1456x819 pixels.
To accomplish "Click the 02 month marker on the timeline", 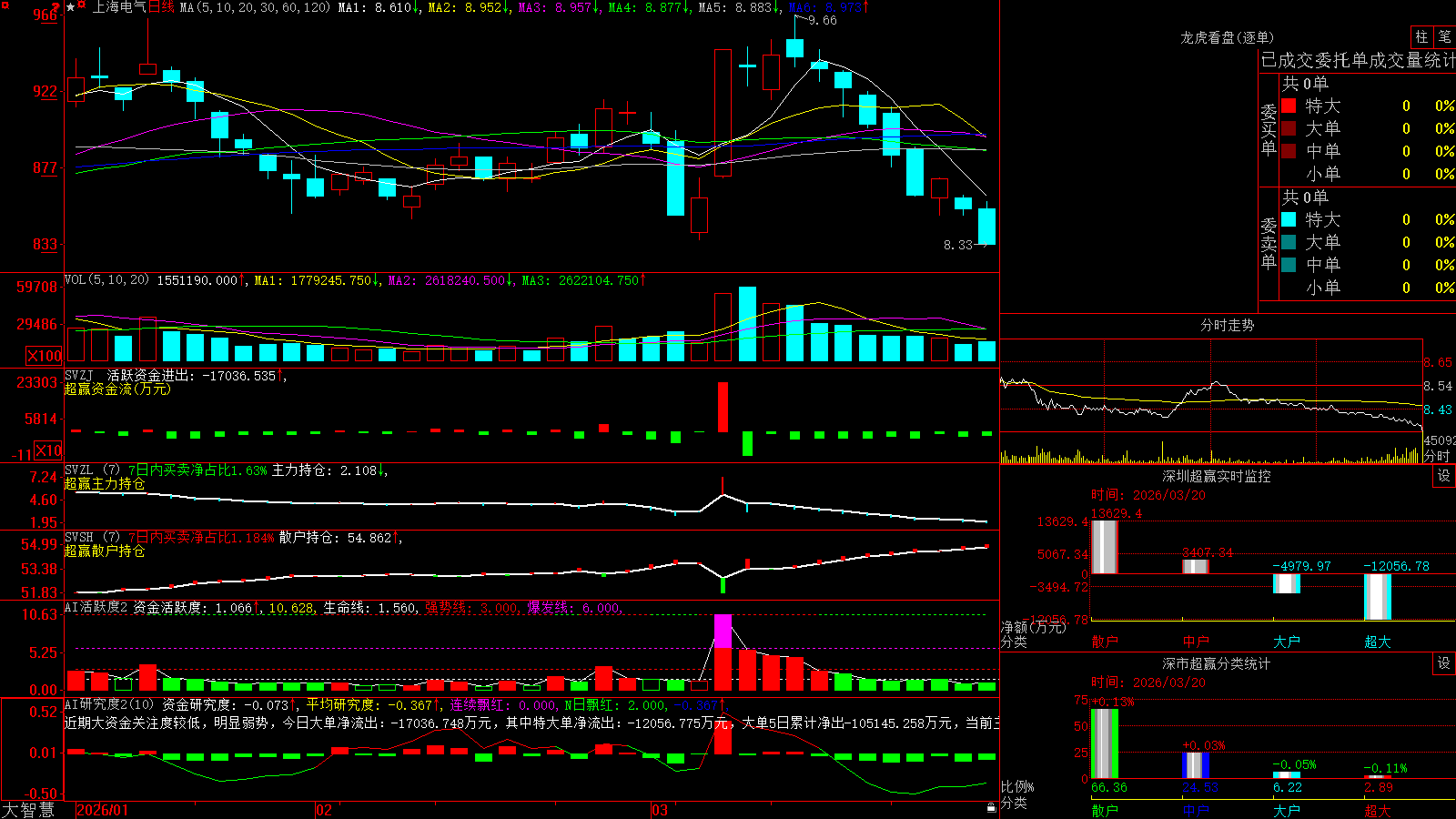I will [323, 810].
